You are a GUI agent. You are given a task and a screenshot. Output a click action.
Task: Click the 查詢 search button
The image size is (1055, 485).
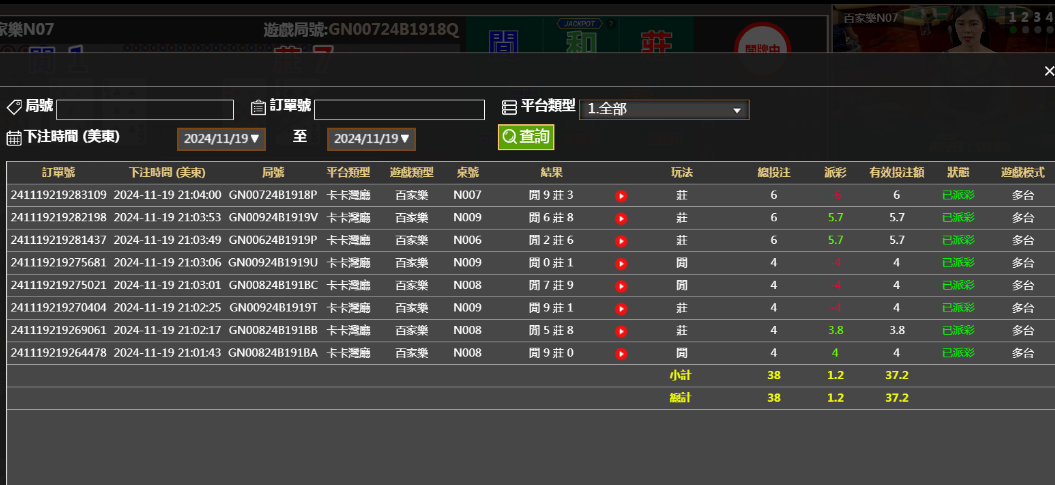click(526, 137)
